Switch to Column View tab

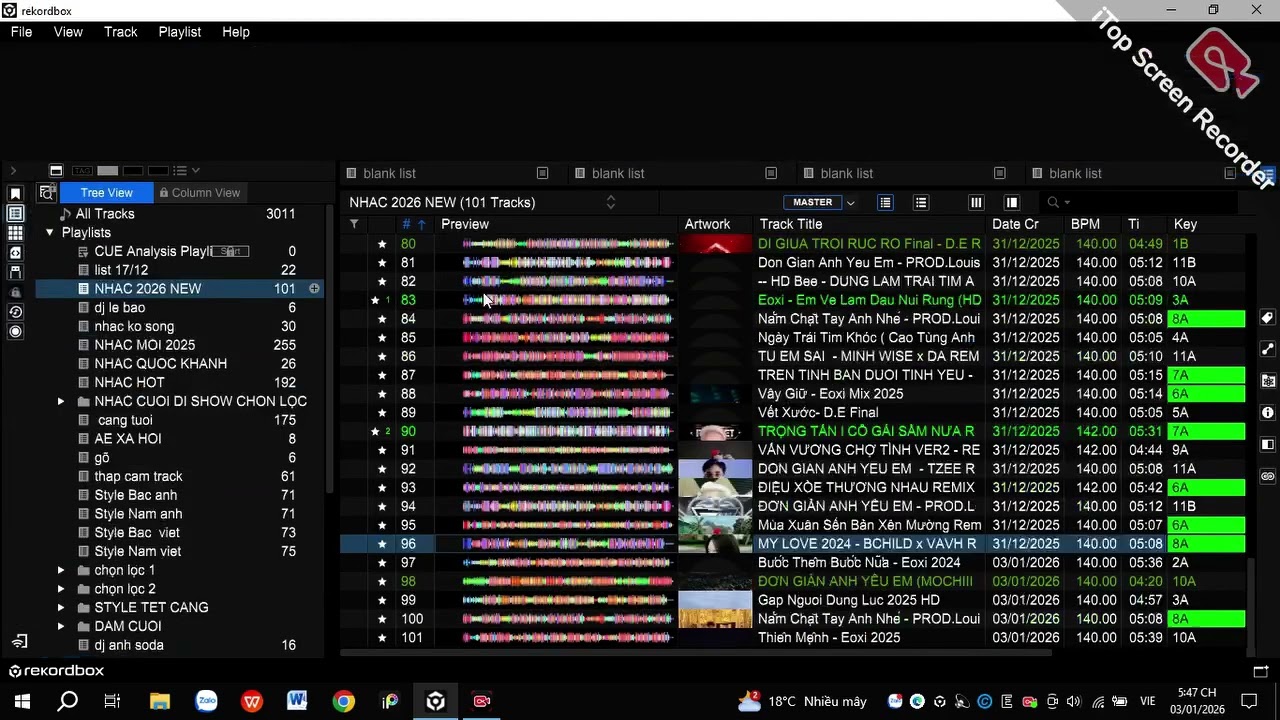pos(199,193)
